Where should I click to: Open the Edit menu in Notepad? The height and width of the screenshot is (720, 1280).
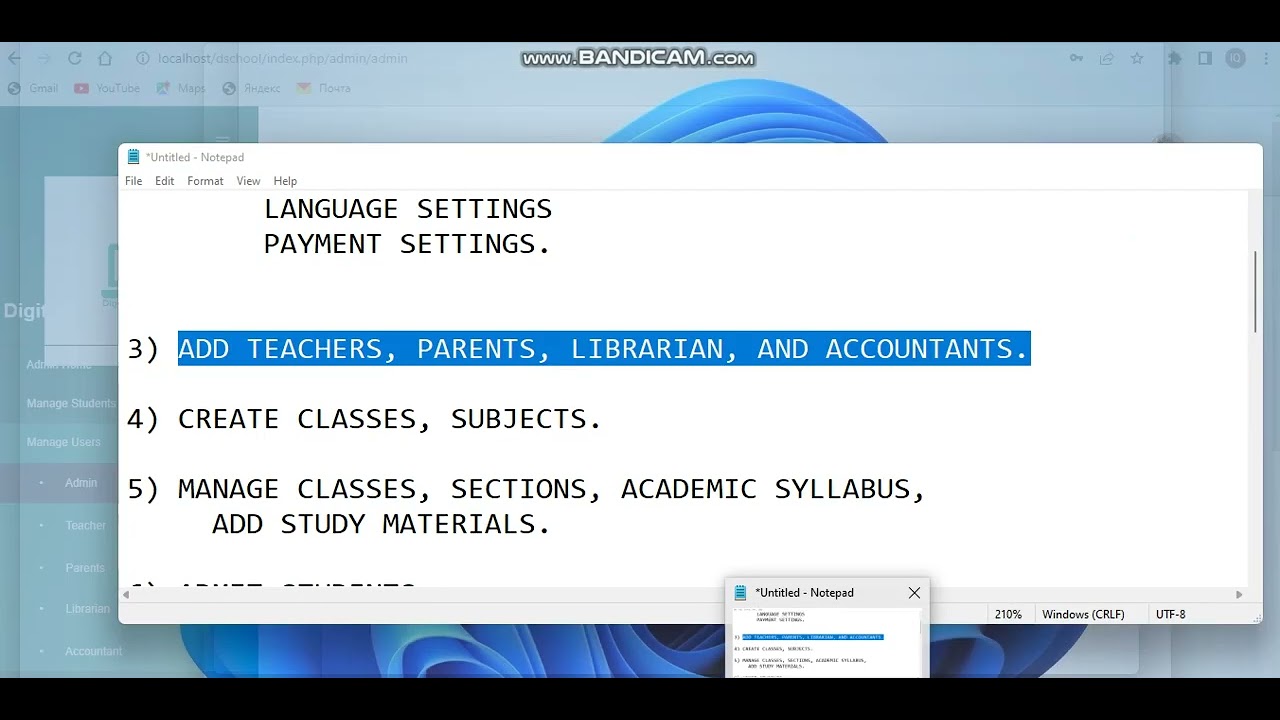(164, 181)
